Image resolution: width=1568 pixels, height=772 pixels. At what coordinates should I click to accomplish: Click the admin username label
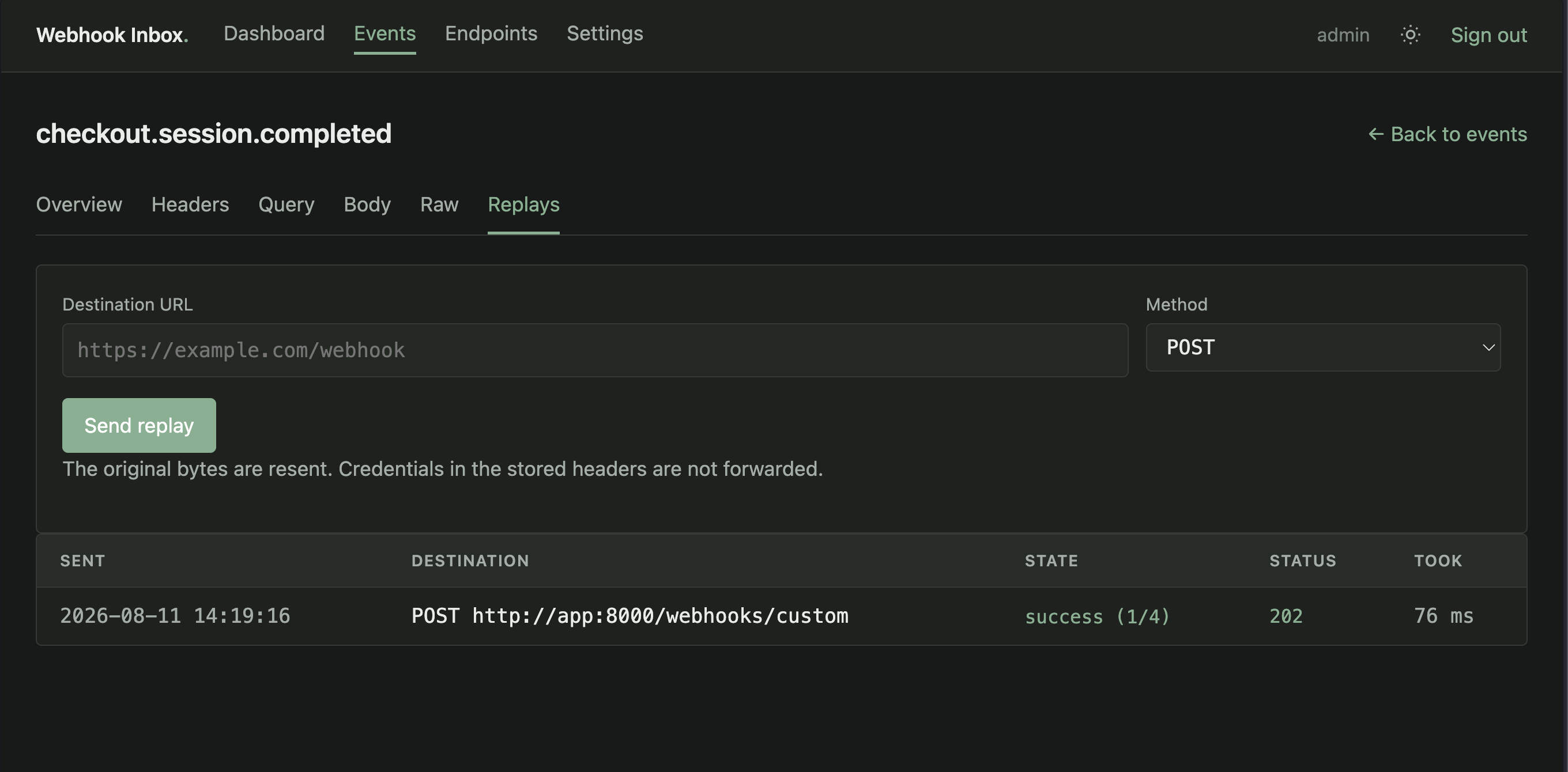tap(1343, 35)
